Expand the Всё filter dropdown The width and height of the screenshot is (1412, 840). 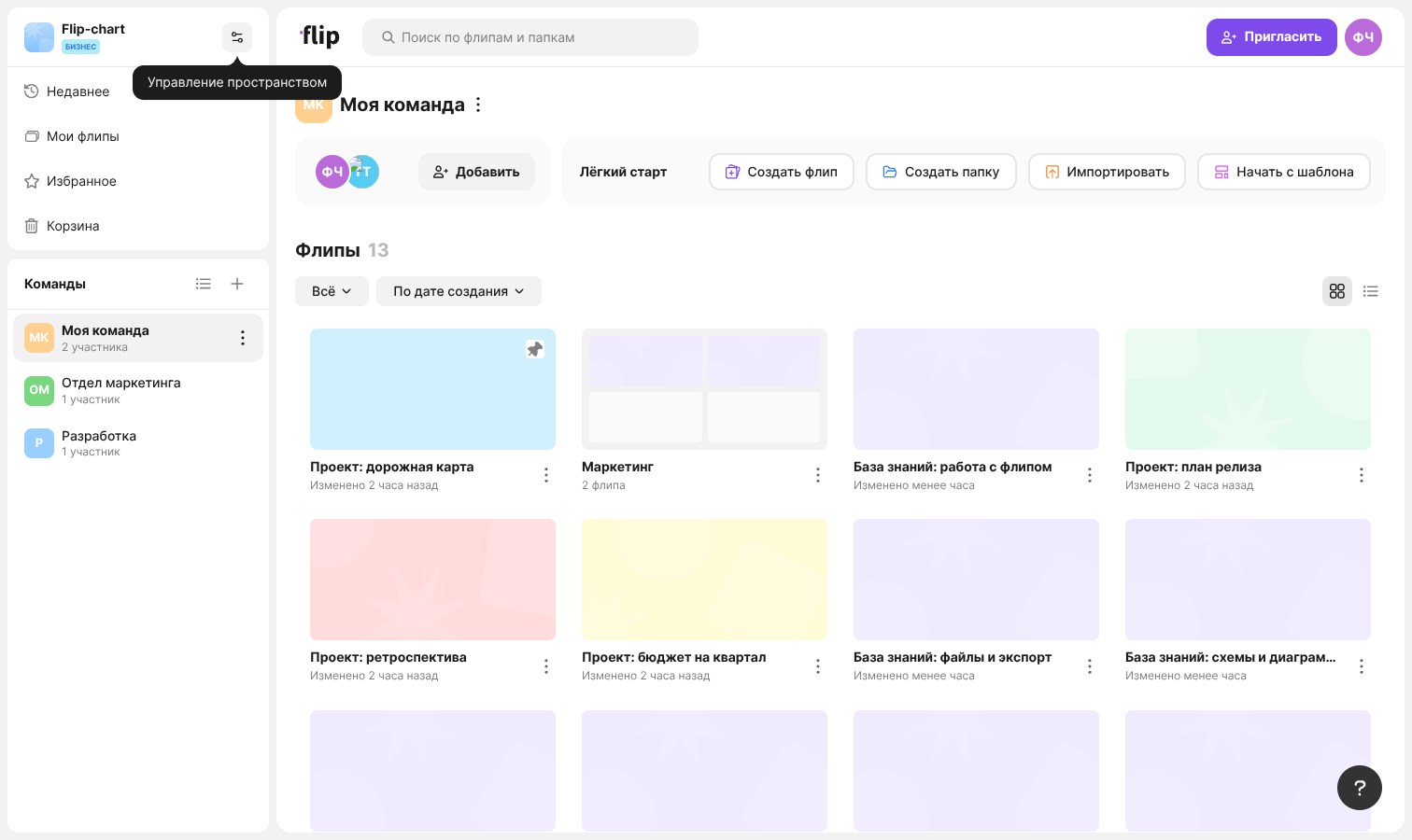click(x=332, y=291)
